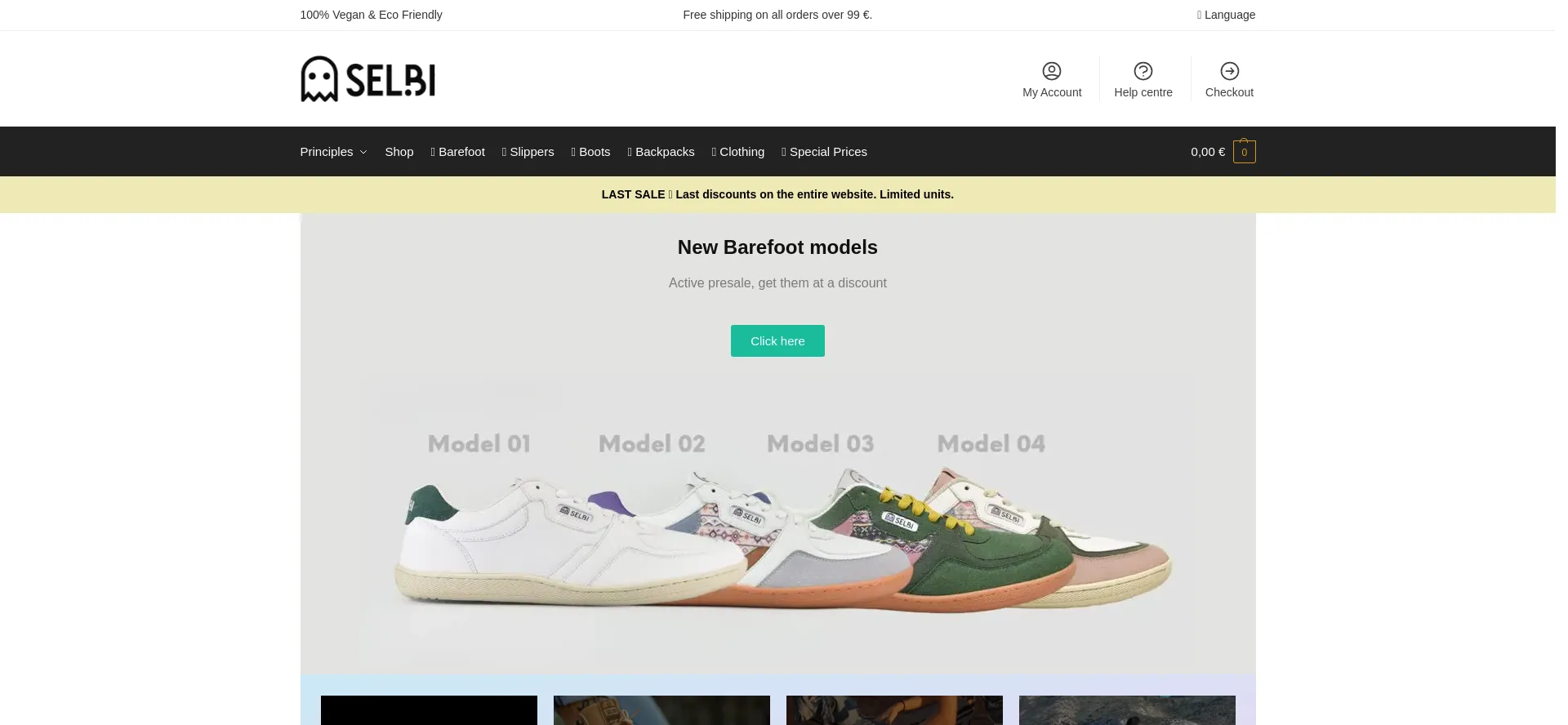Open the Language selector
Screen dimensions: 1568x725
[x=1226, y=15]
